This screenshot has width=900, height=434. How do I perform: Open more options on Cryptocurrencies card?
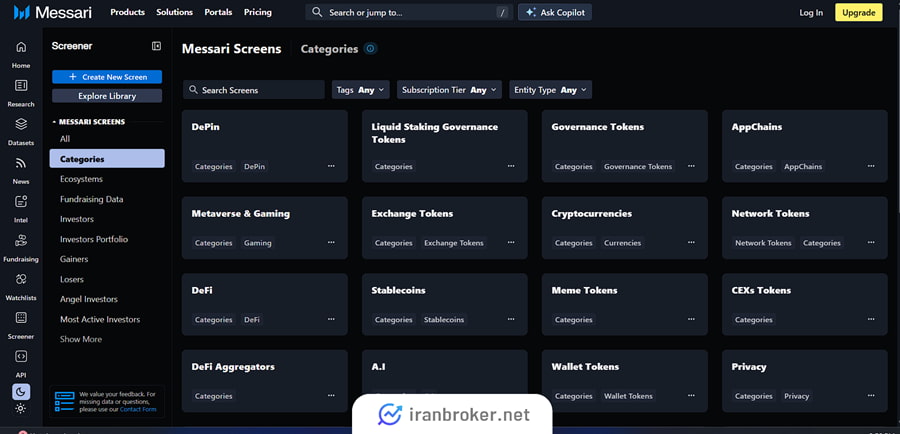[691, 242]
